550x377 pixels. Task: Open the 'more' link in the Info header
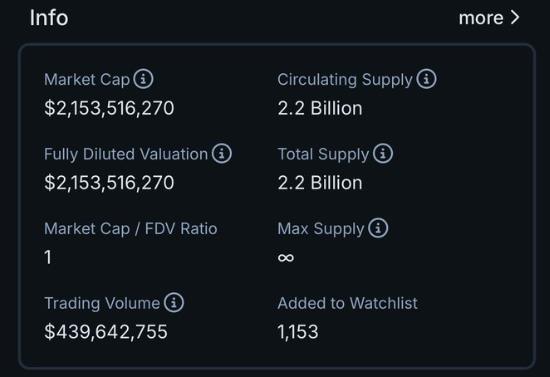[x=481, y=18]
